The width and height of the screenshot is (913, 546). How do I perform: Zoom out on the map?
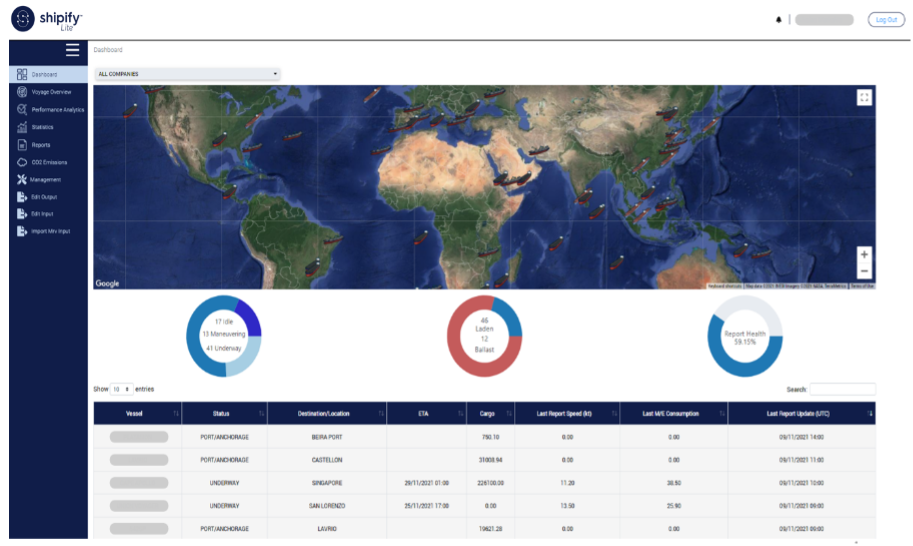coord(864,271)
